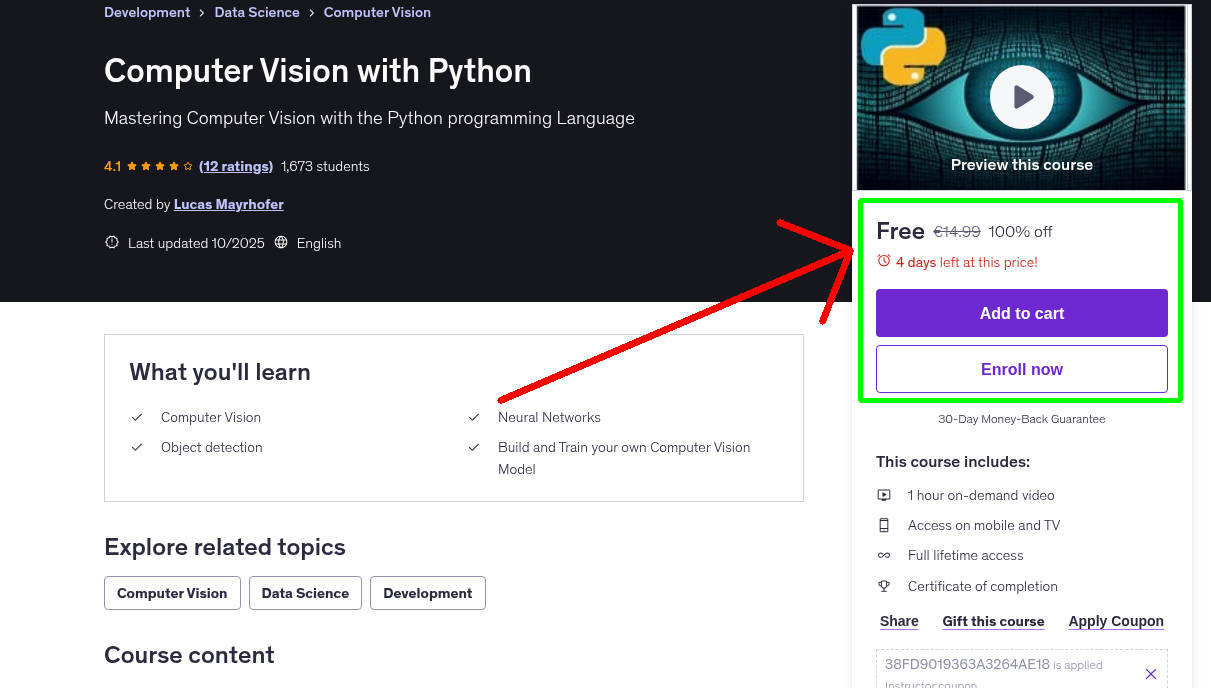Image resolution: width=1211 pixels, height=688 pixels.
Task: Click the globe icon beside English
Action: tap(281, 242)
